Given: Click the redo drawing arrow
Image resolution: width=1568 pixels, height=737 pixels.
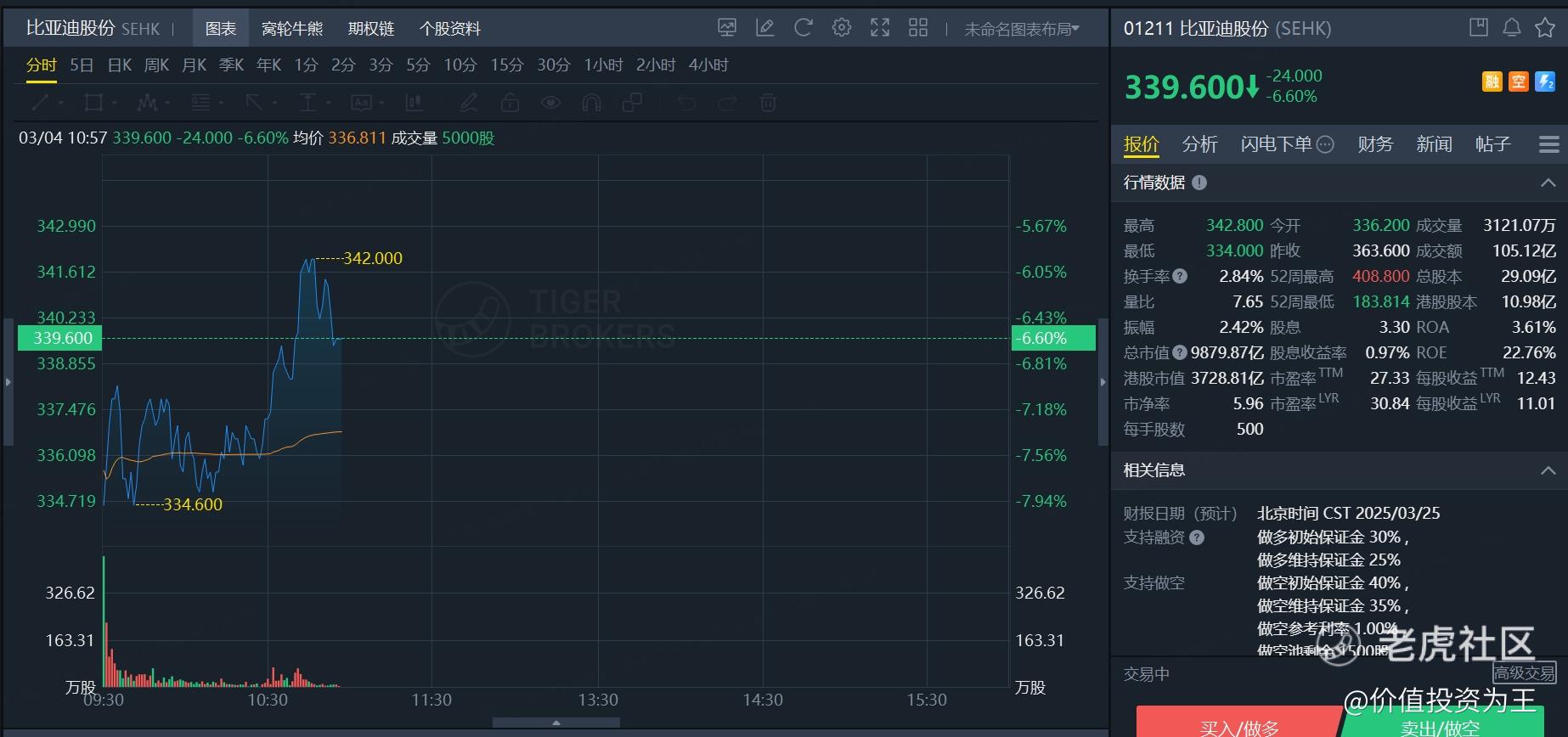Looking at the screenshot, I should [727, 103].
